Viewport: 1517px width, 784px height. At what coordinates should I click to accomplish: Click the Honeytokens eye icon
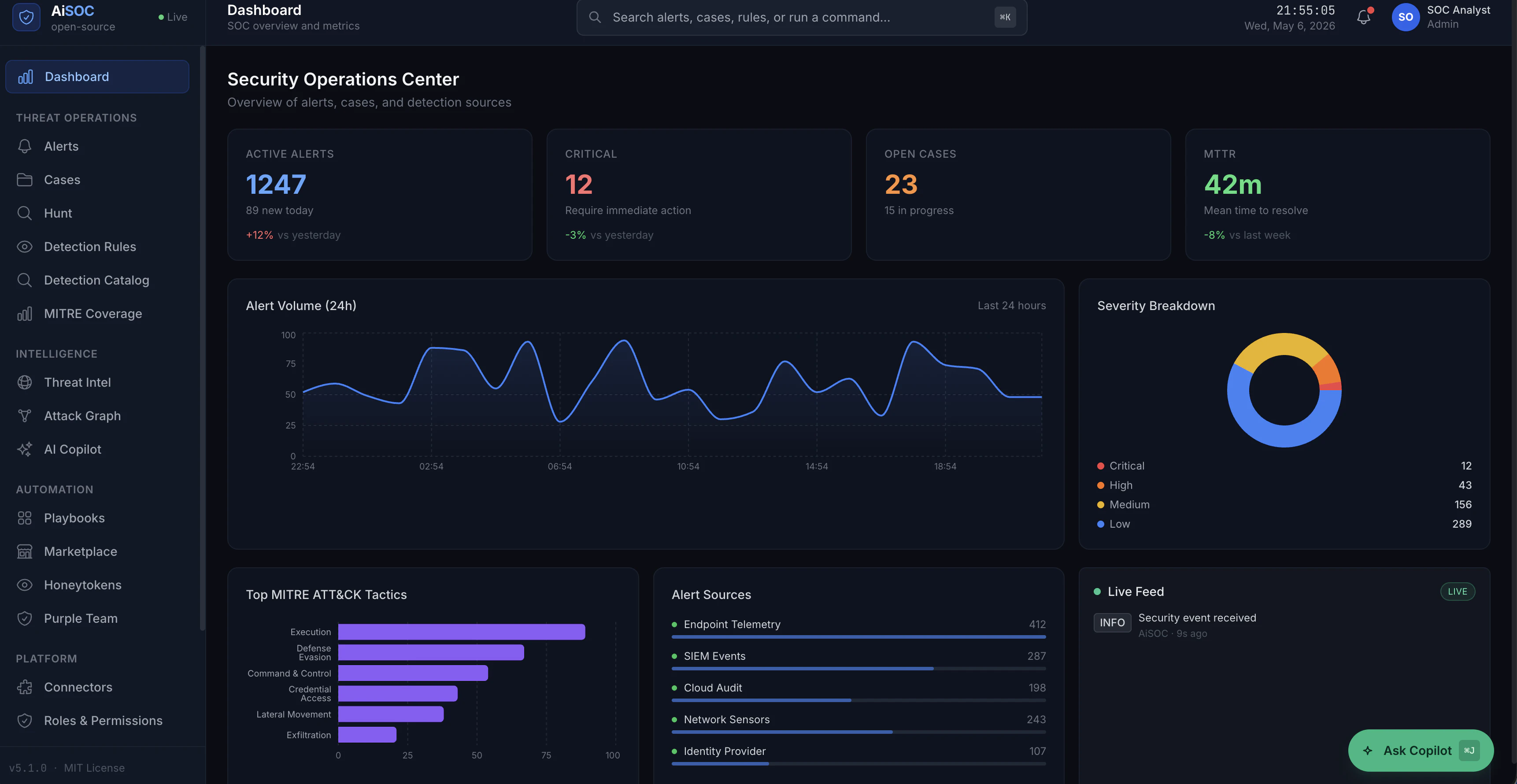pyautogui.click(x=25, y=585)
